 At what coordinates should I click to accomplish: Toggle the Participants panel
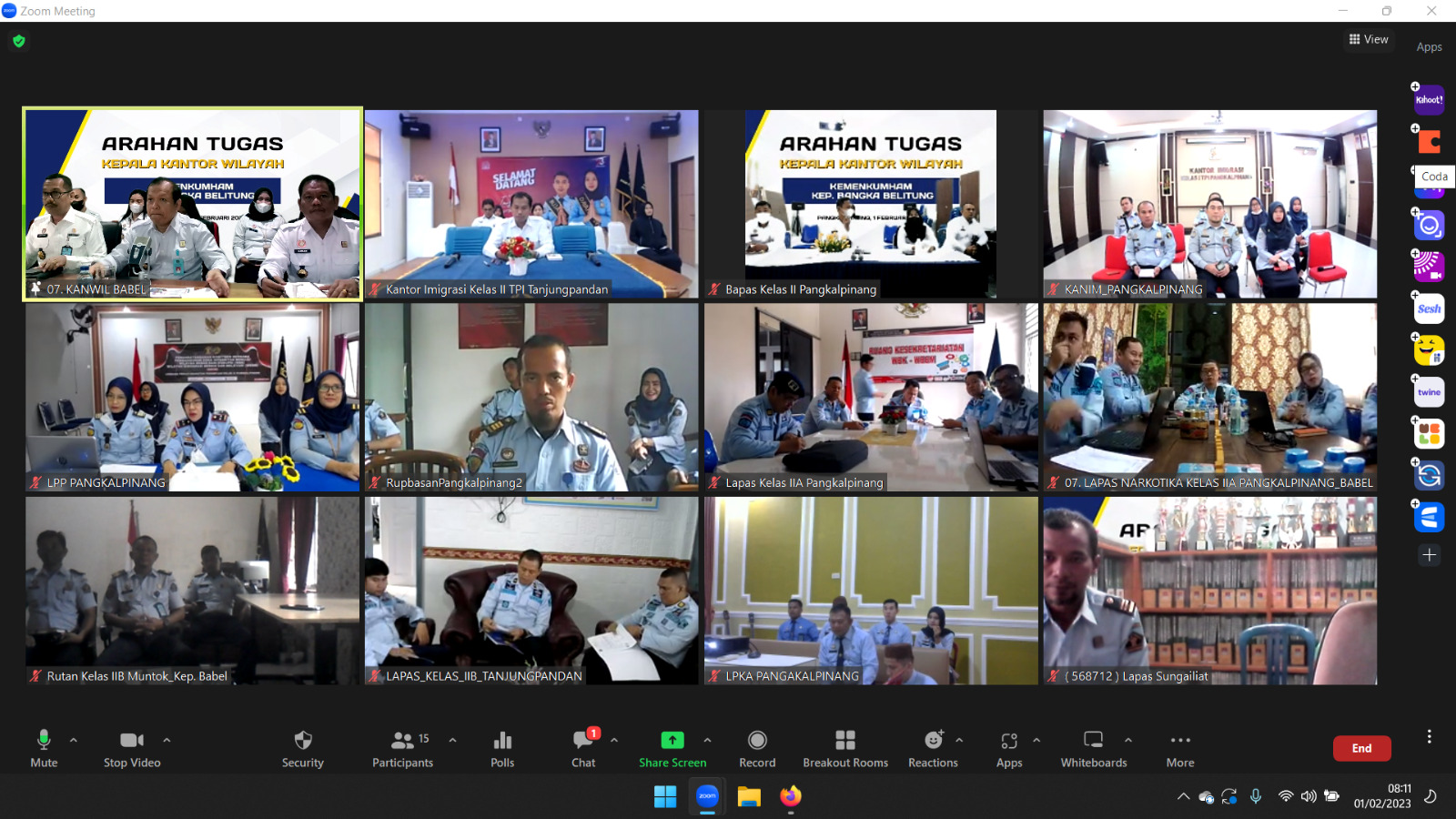[x=402, y=748]
